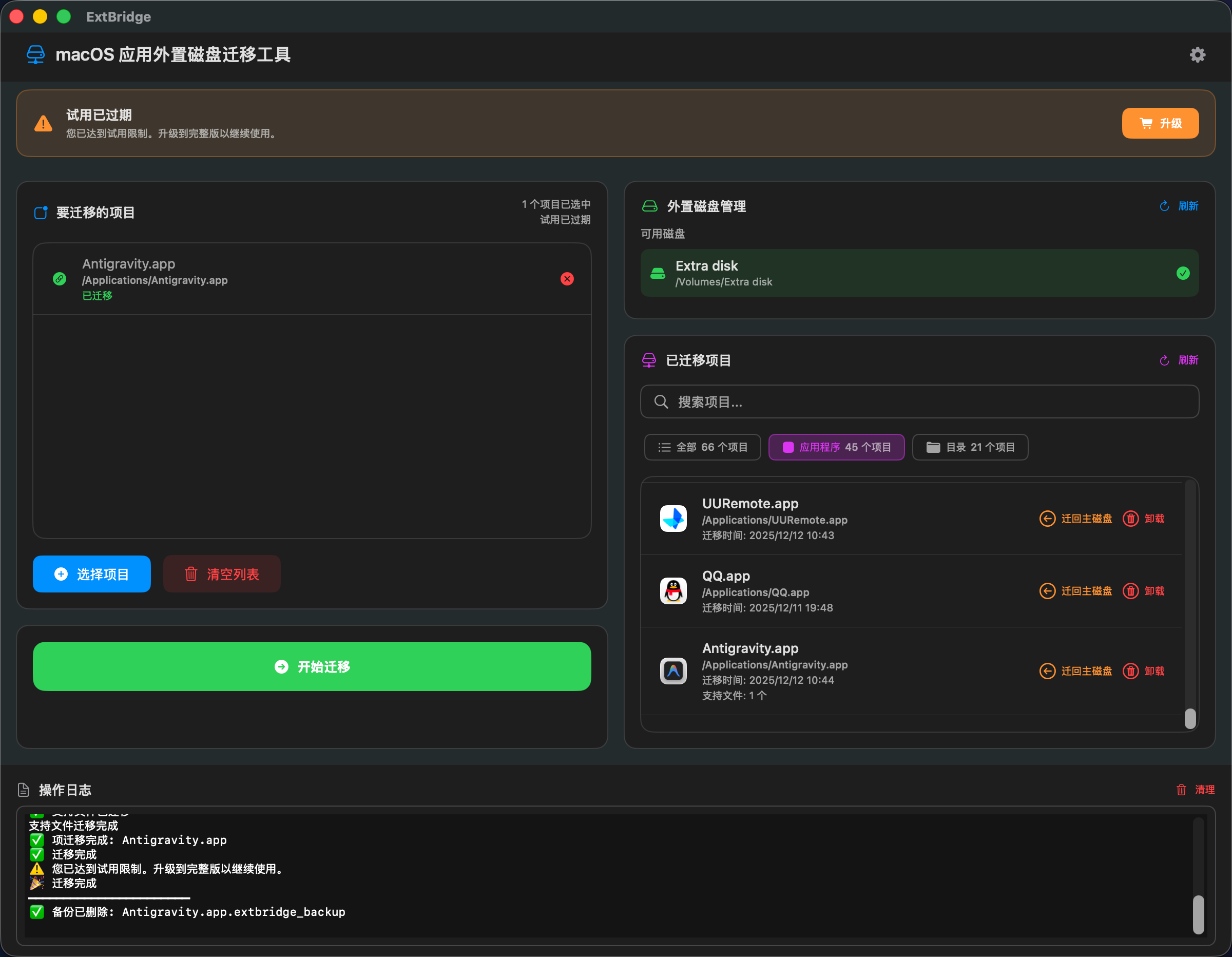Open settings via the gear icon
Image resolution: width=1232 pixels, height=957 pixels.
(x=1198, y=55)
